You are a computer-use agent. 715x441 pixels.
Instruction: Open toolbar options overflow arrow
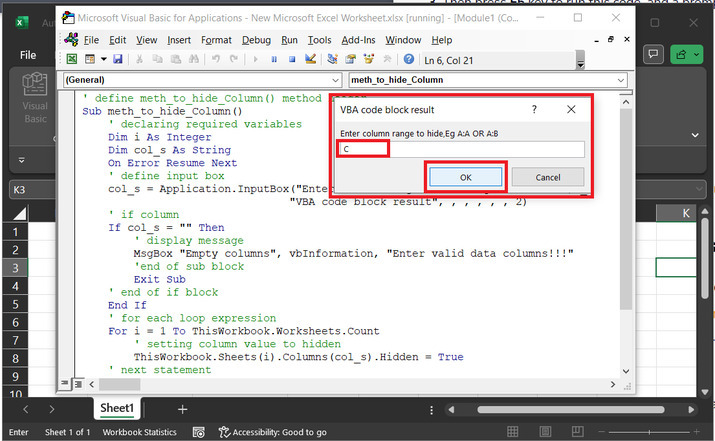pyautogui.click(x=580, y=60)
